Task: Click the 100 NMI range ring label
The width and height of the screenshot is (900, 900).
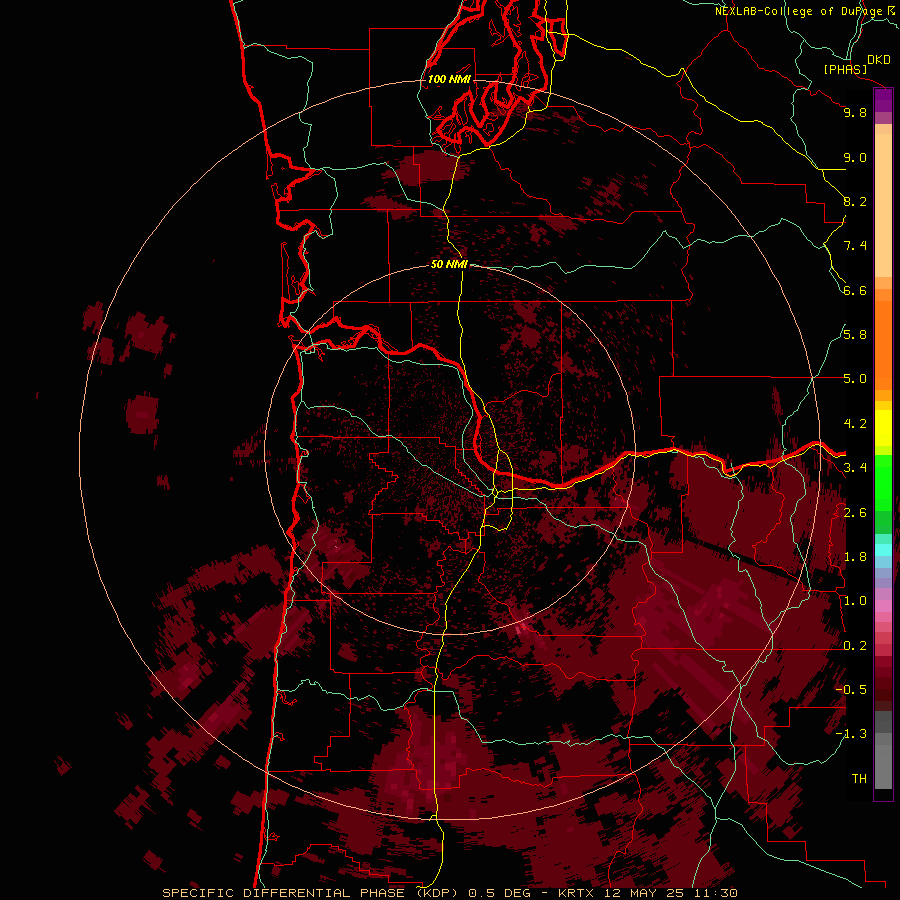Action: [449, 79]
